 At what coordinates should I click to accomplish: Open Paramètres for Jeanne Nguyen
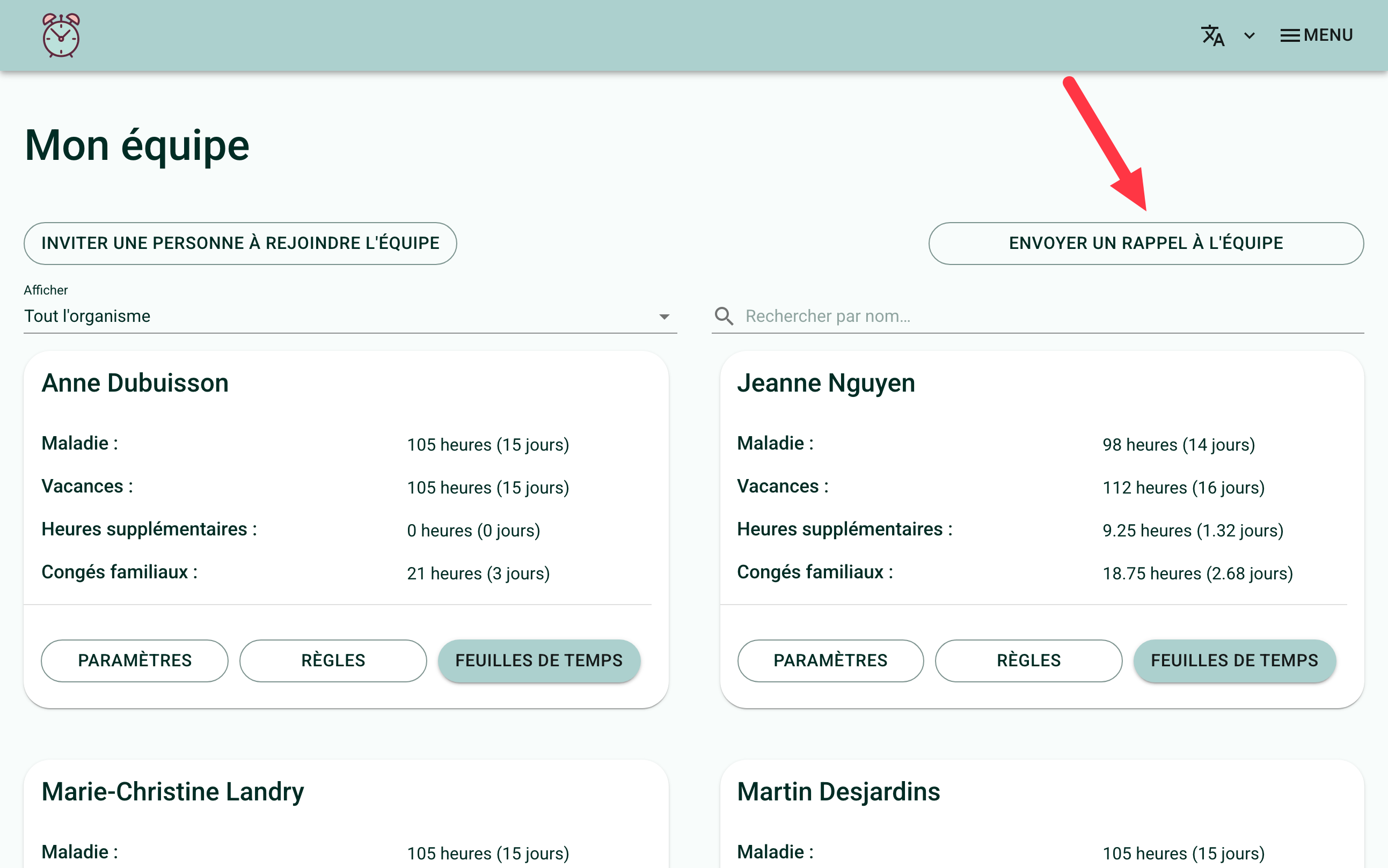830,661
